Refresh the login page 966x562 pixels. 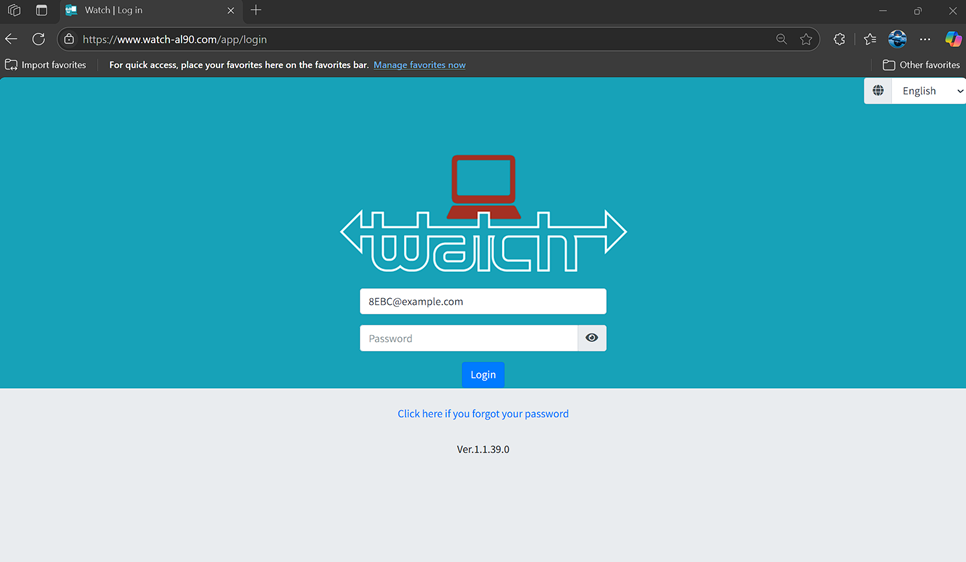point(38,39)
